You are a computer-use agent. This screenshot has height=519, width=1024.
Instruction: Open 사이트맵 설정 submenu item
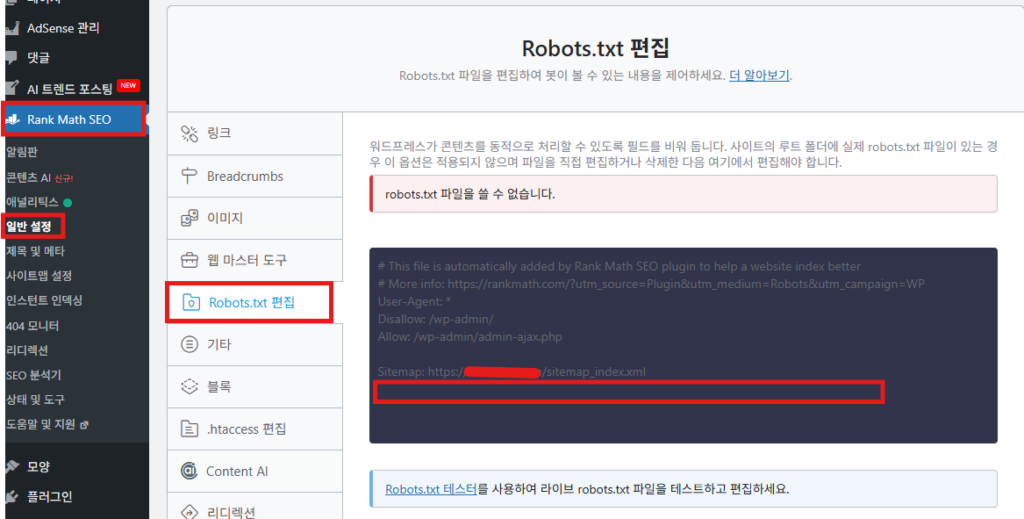pyautogui.click(x=39, y=276)
